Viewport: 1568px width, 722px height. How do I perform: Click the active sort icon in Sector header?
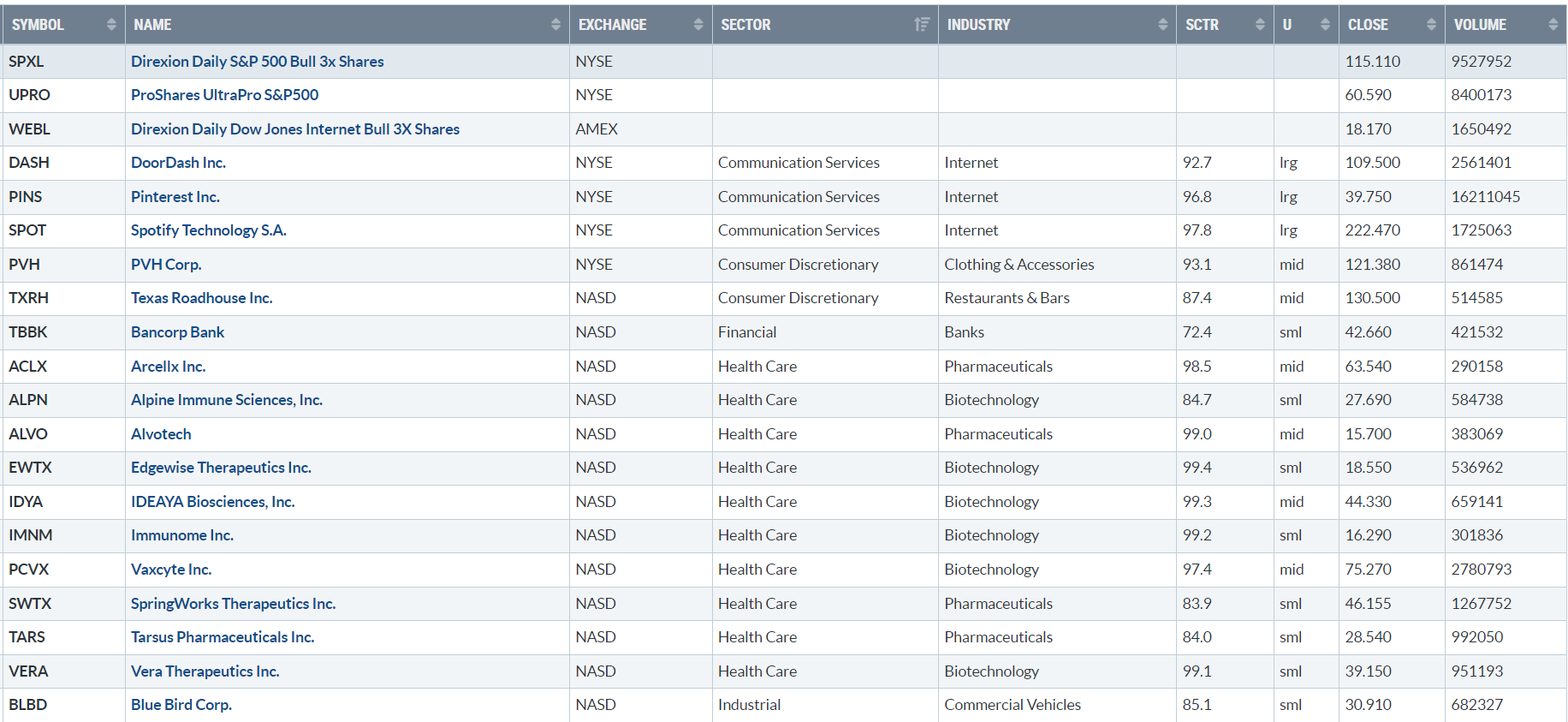click(922, 25)
